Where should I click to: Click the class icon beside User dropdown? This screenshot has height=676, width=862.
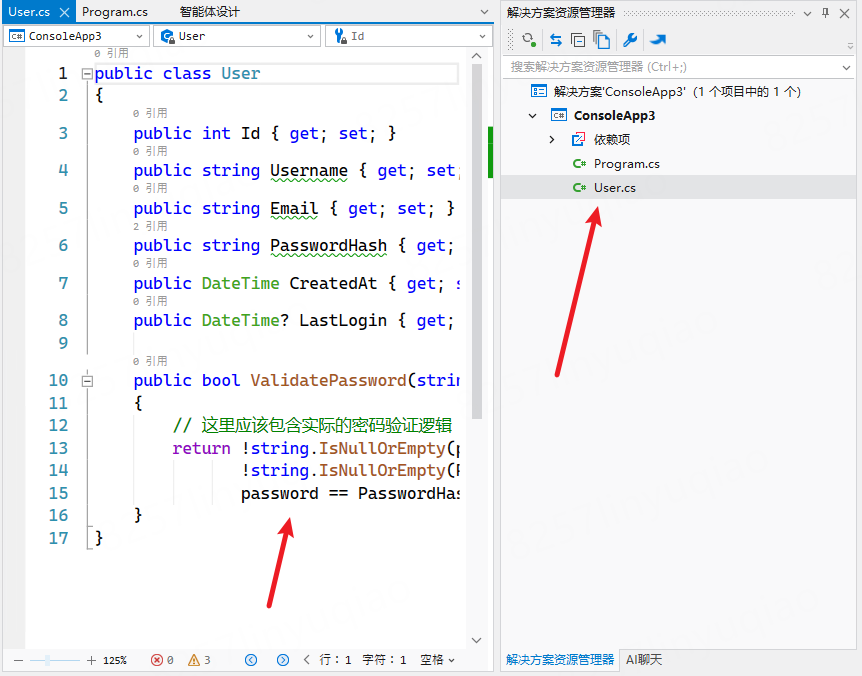pyautogui.click(x=167, y=36)
